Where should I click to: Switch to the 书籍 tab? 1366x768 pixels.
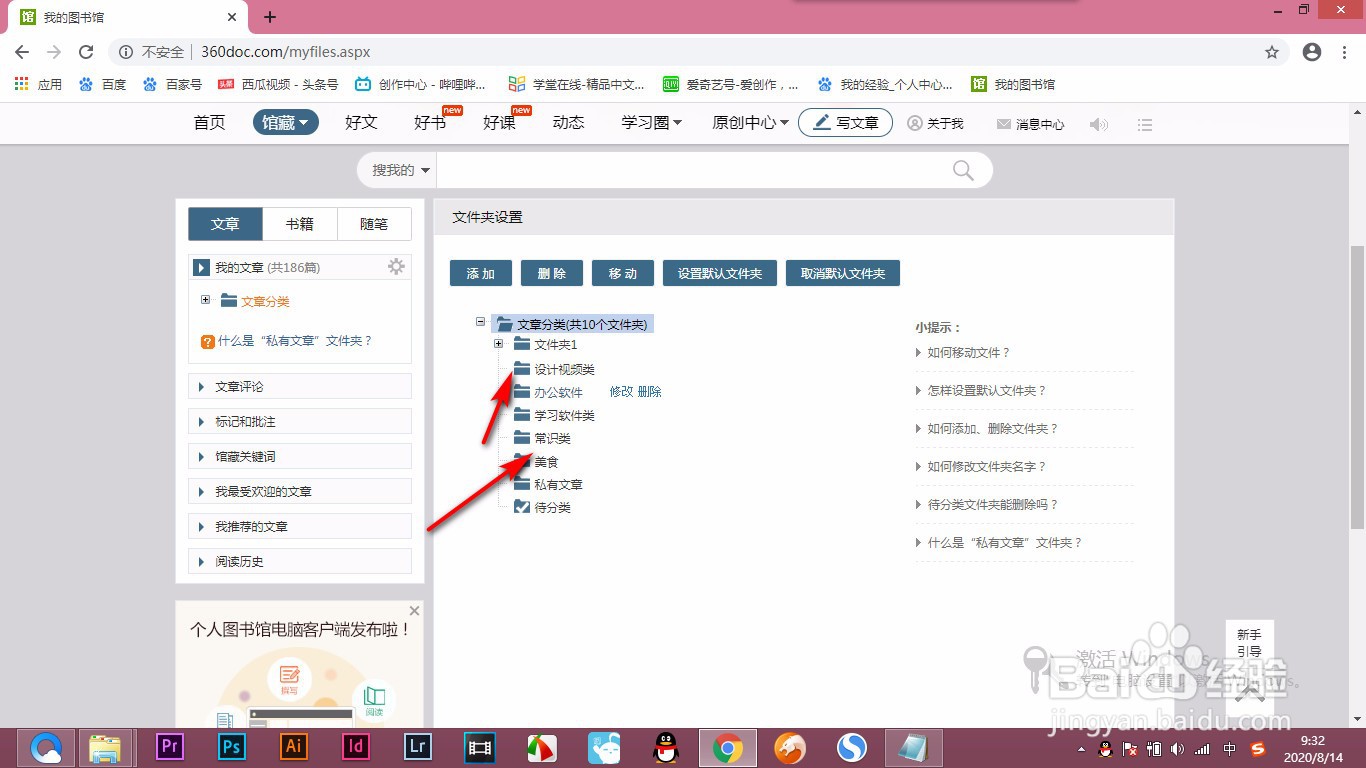pyautogui.click(x=299, y=223)
